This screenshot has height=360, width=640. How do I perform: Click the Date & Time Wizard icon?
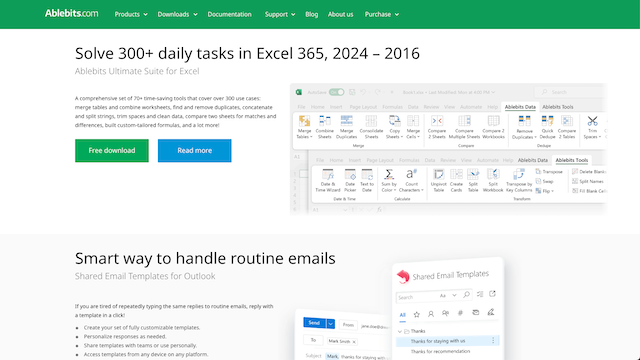tap(328, 175)
